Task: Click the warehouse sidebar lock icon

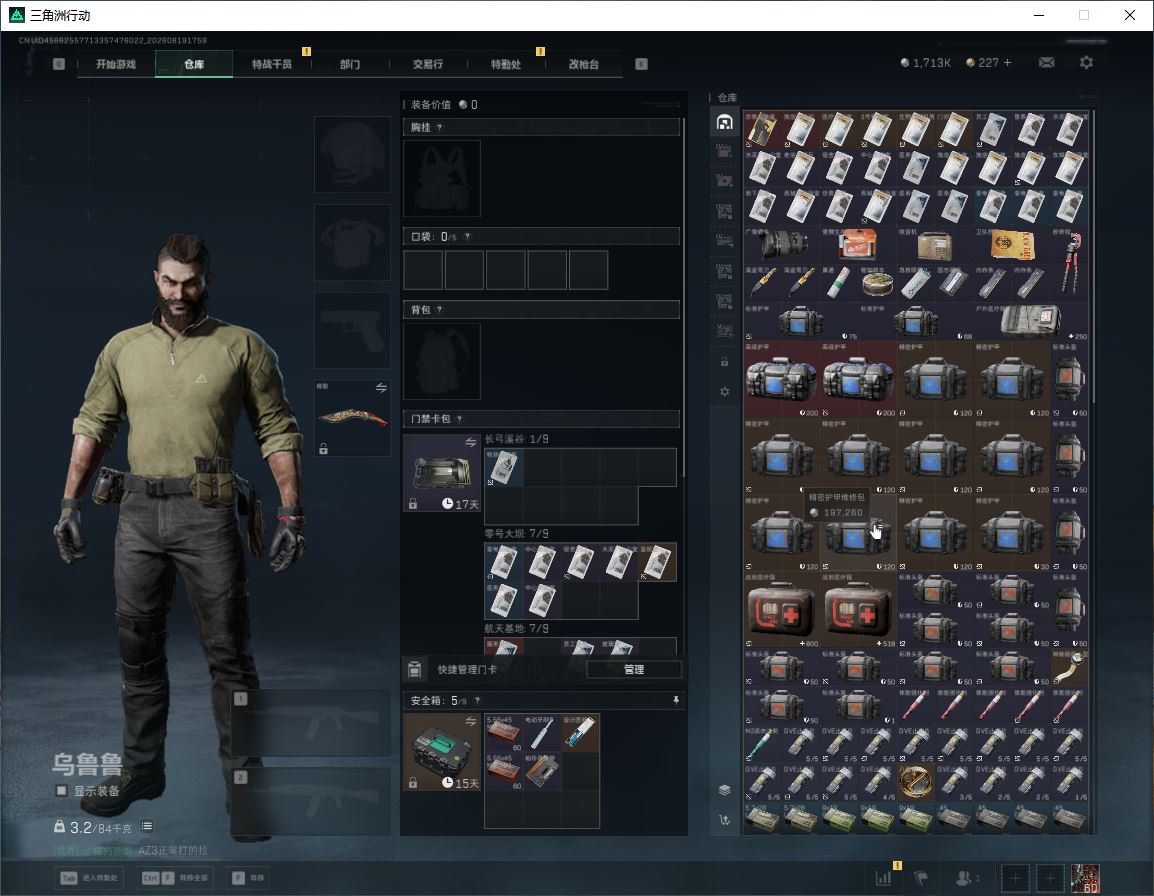Action: tap(724, 361)
